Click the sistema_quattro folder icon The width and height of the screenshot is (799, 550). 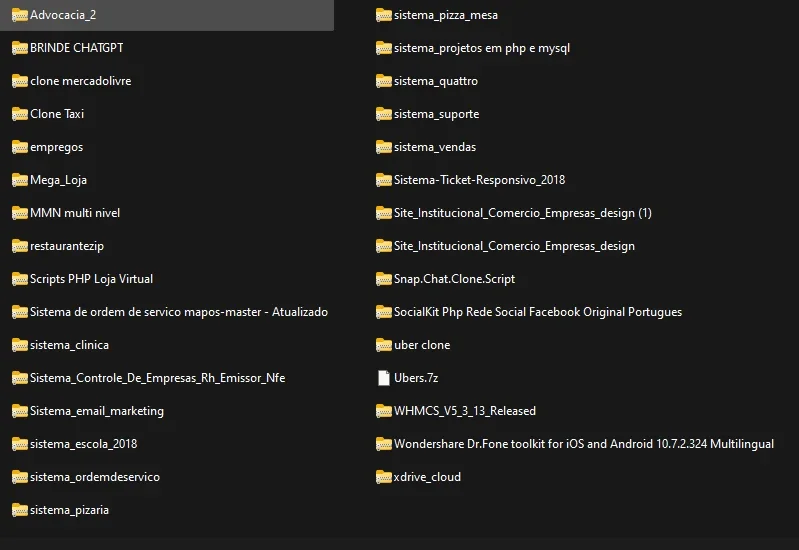(x=384, y=81)
